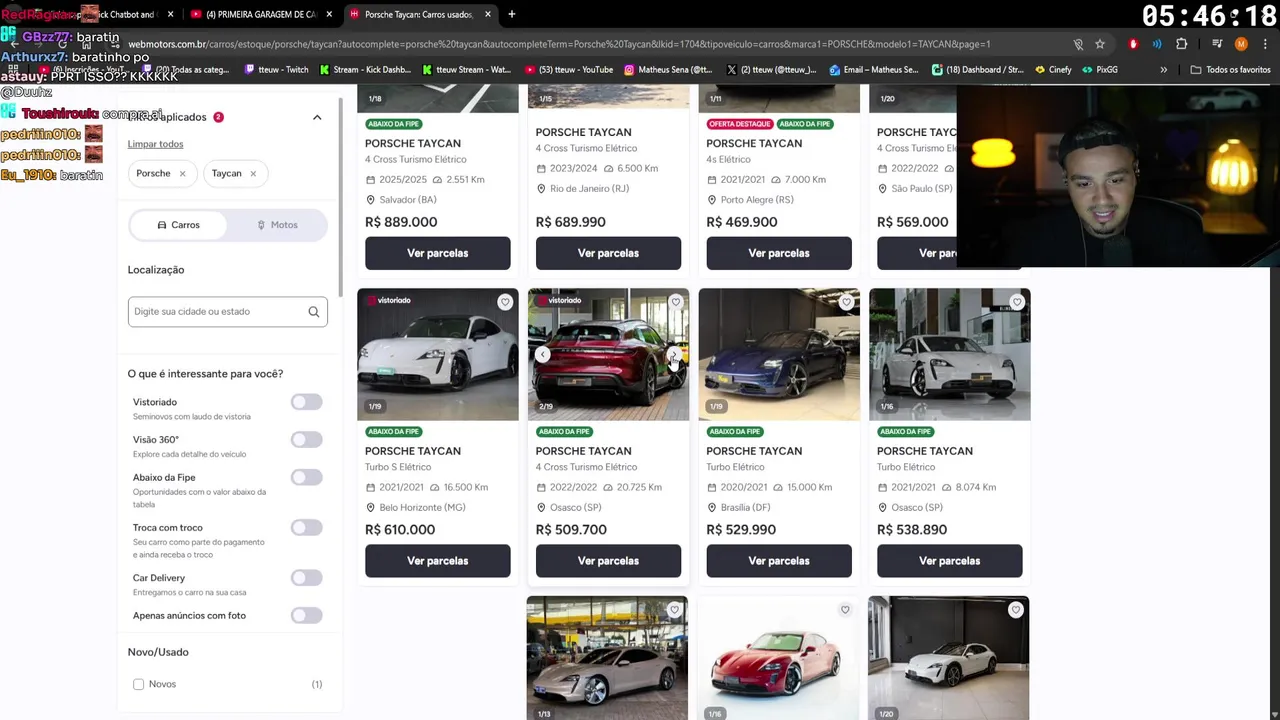Click the browser address bar URL

(x=559, y=44)
